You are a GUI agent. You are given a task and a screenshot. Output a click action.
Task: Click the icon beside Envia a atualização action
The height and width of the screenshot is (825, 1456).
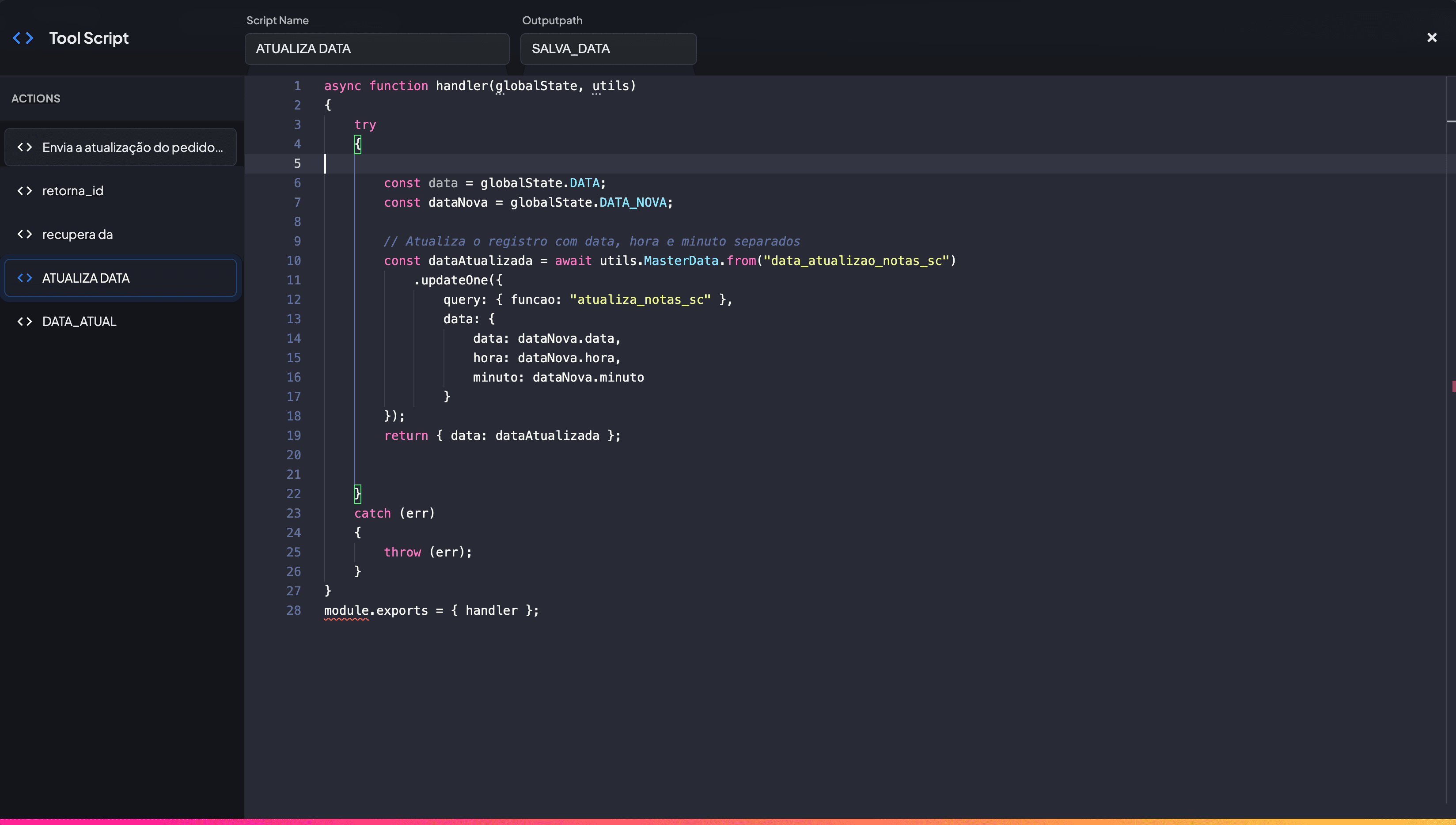[x=25, y=147]
